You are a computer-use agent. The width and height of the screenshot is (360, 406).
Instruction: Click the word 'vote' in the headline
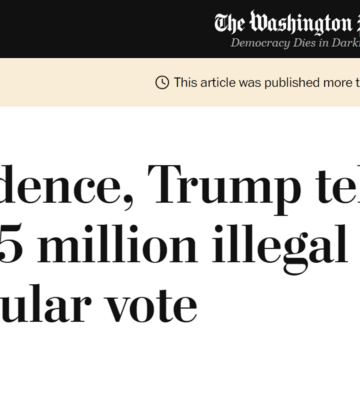pyautogui.click(x=152, y=305)
